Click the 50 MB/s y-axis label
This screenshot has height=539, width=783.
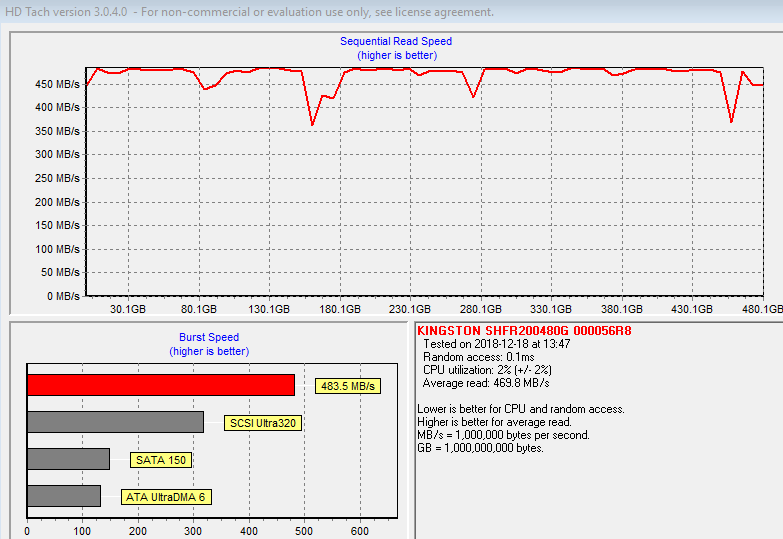[x=60, y=272]
